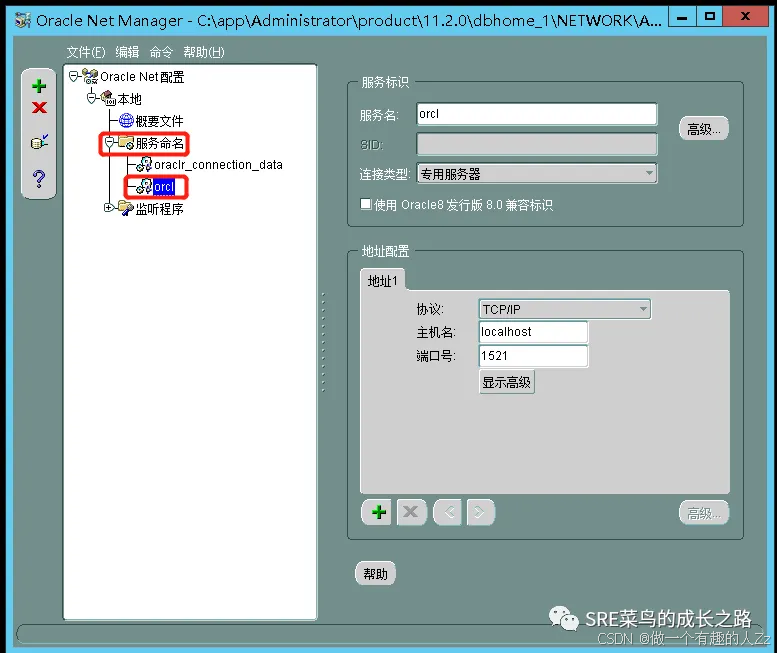Open the 帮助(H) menu
Image resolution: width=777 pixels, height=653 pixels.
click(204, 52)
